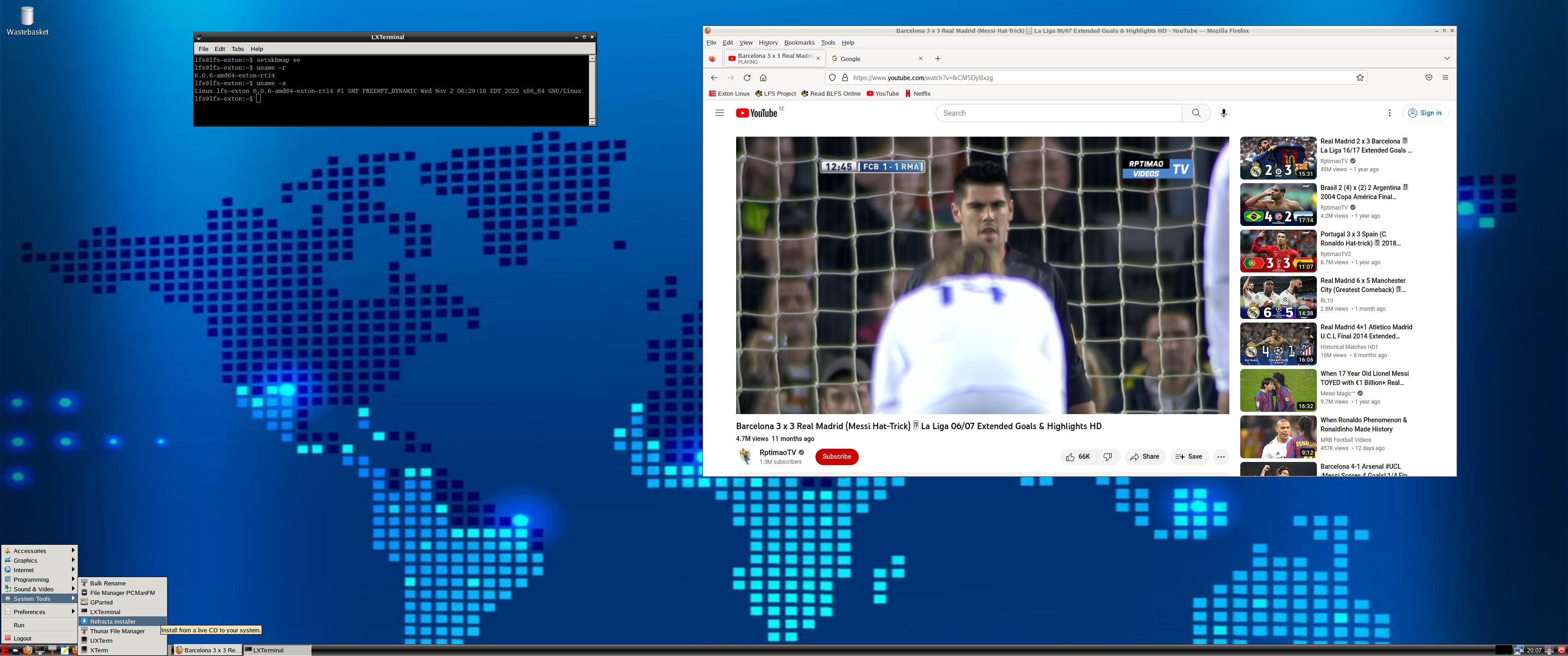
Task: Open tracking protection shield panel
Action: tap(833, 77)
